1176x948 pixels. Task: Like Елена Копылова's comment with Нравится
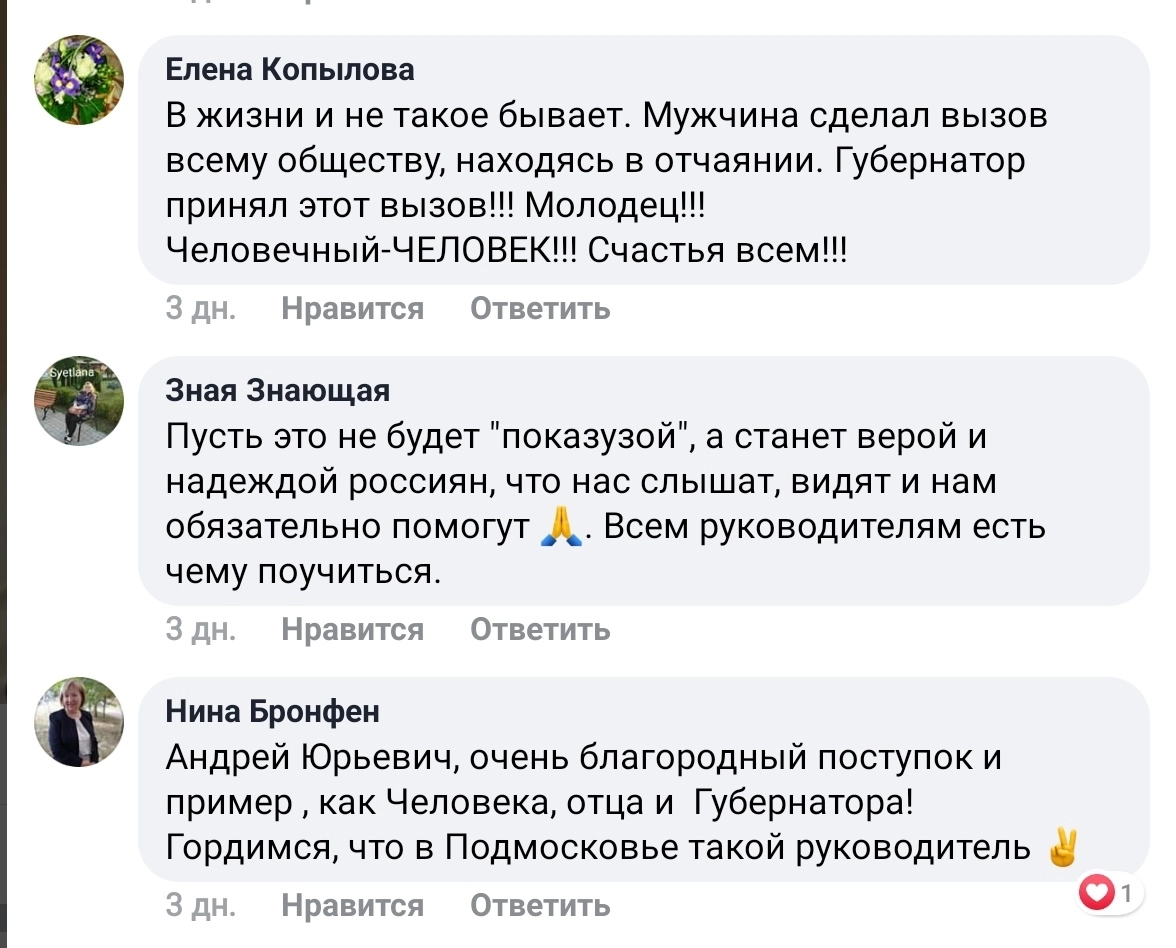coord(352,309)
